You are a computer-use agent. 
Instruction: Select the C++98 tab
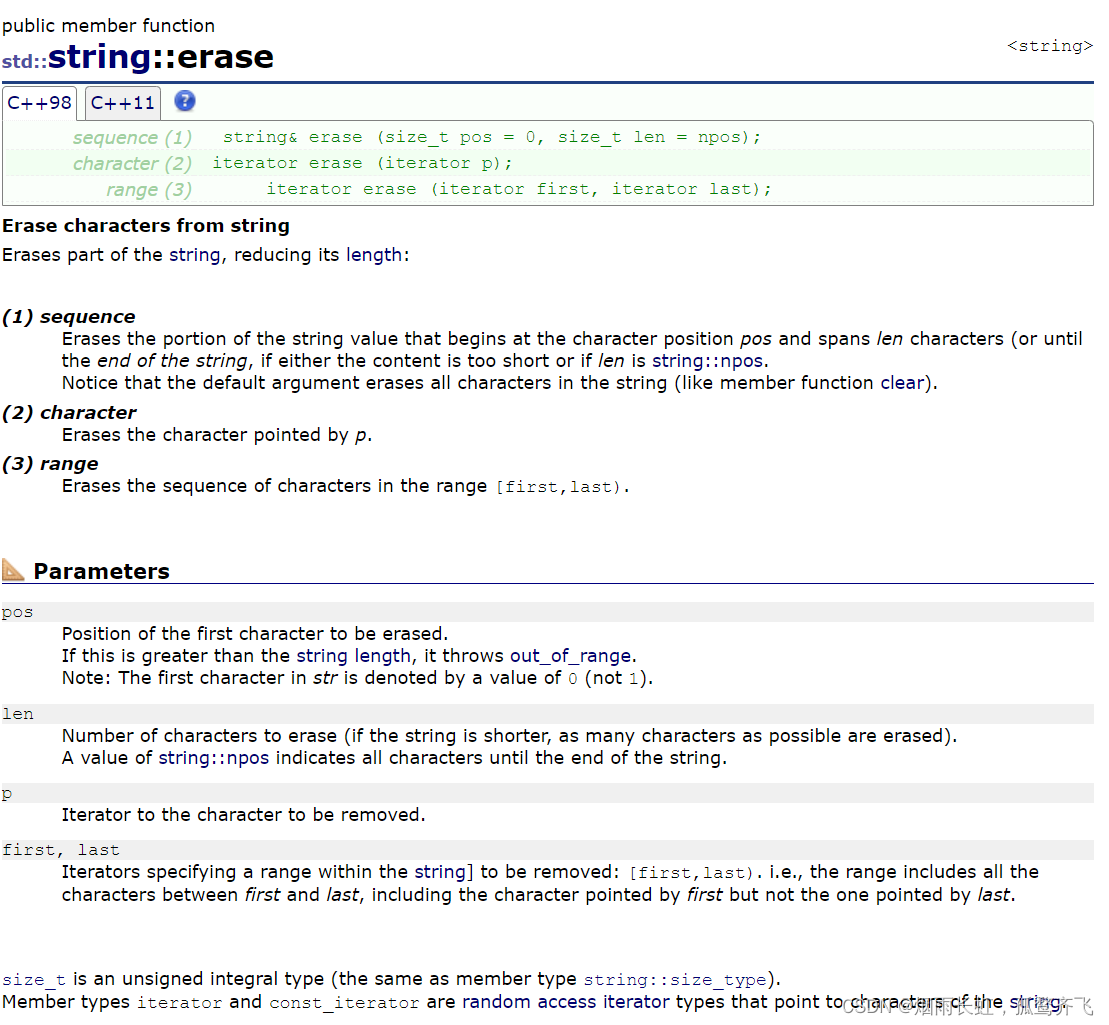click(39, 102)
